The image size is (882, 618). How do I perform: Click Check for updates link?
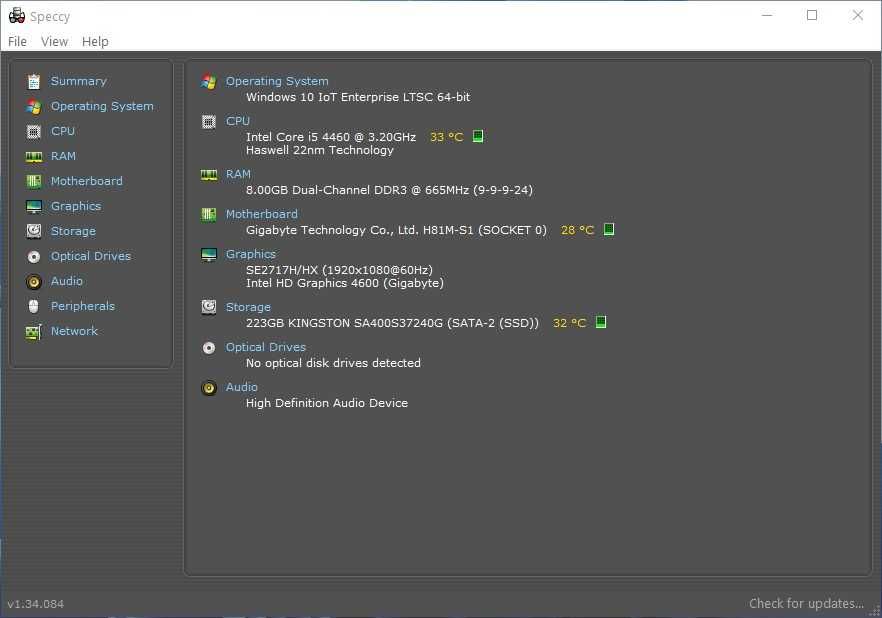point(806,603)
